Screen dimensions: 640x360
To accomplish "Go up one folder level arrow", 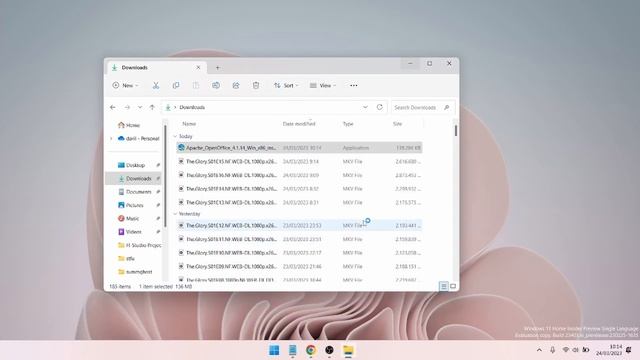I will 152,107.
